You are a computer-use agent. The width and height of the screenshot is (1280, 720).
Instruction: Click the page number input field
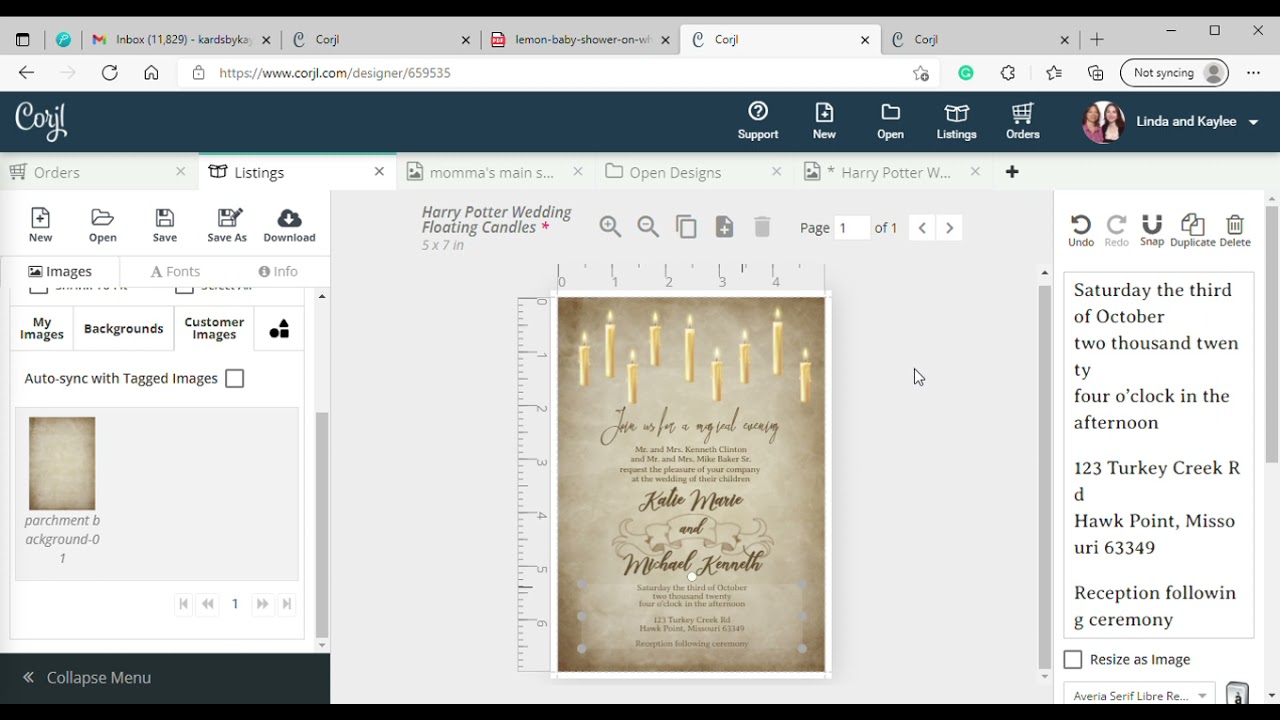click(x=852, y=228)
